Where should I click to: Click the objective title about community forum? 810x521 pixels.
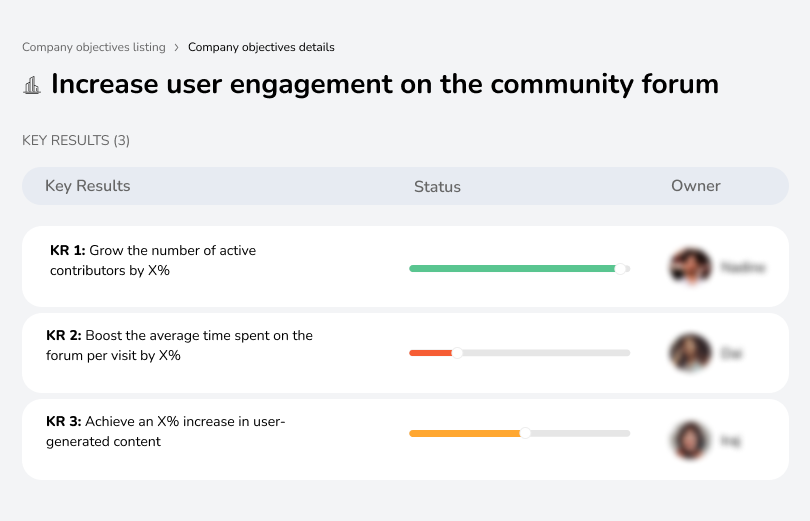point(385,84)
